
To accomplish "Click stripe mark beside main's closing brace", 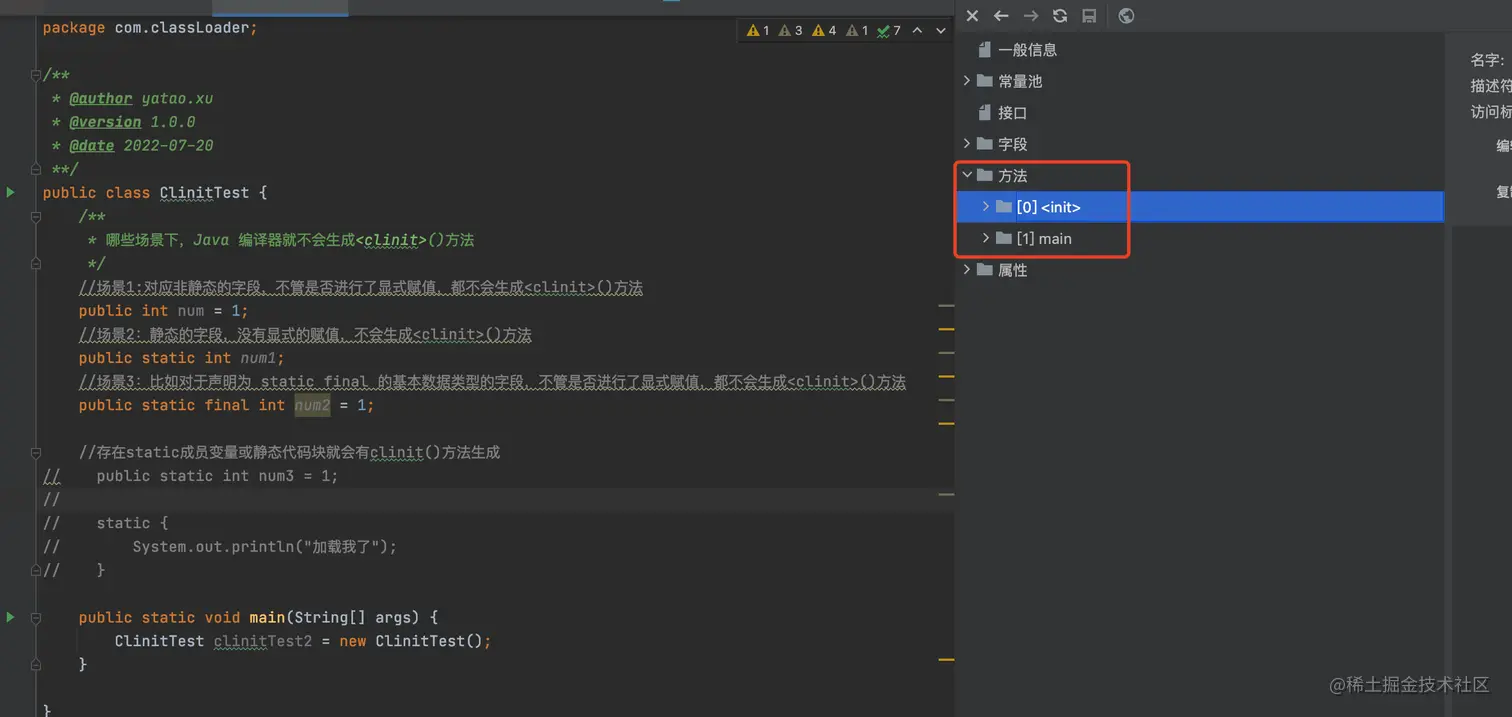I will (946, 659).
